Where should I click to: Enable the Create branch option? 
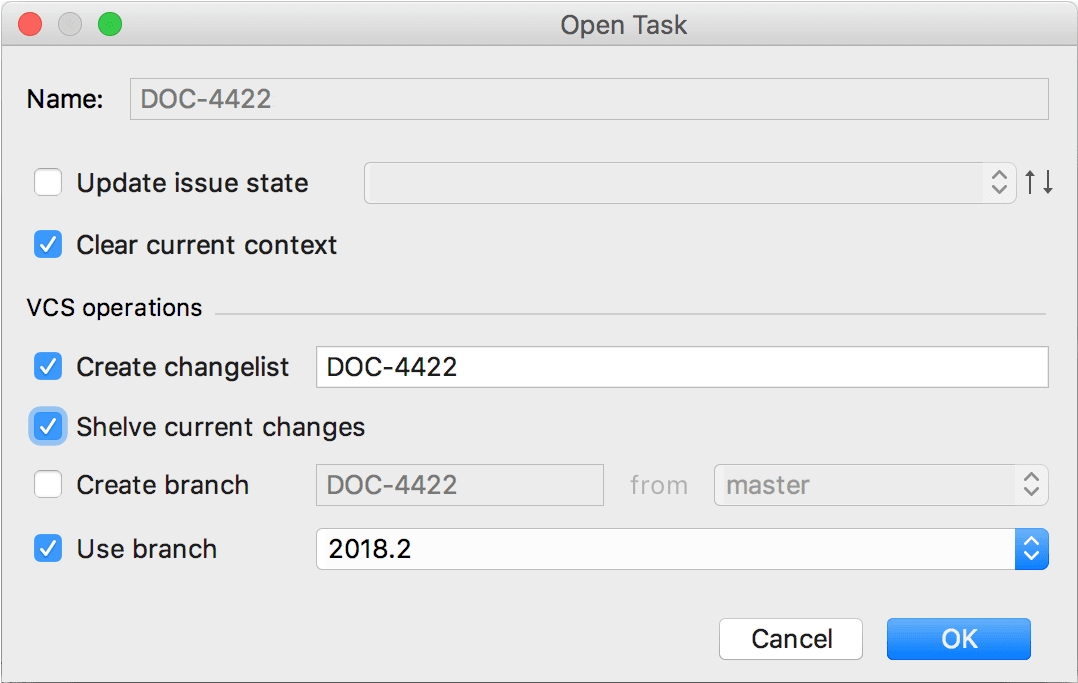48,485
